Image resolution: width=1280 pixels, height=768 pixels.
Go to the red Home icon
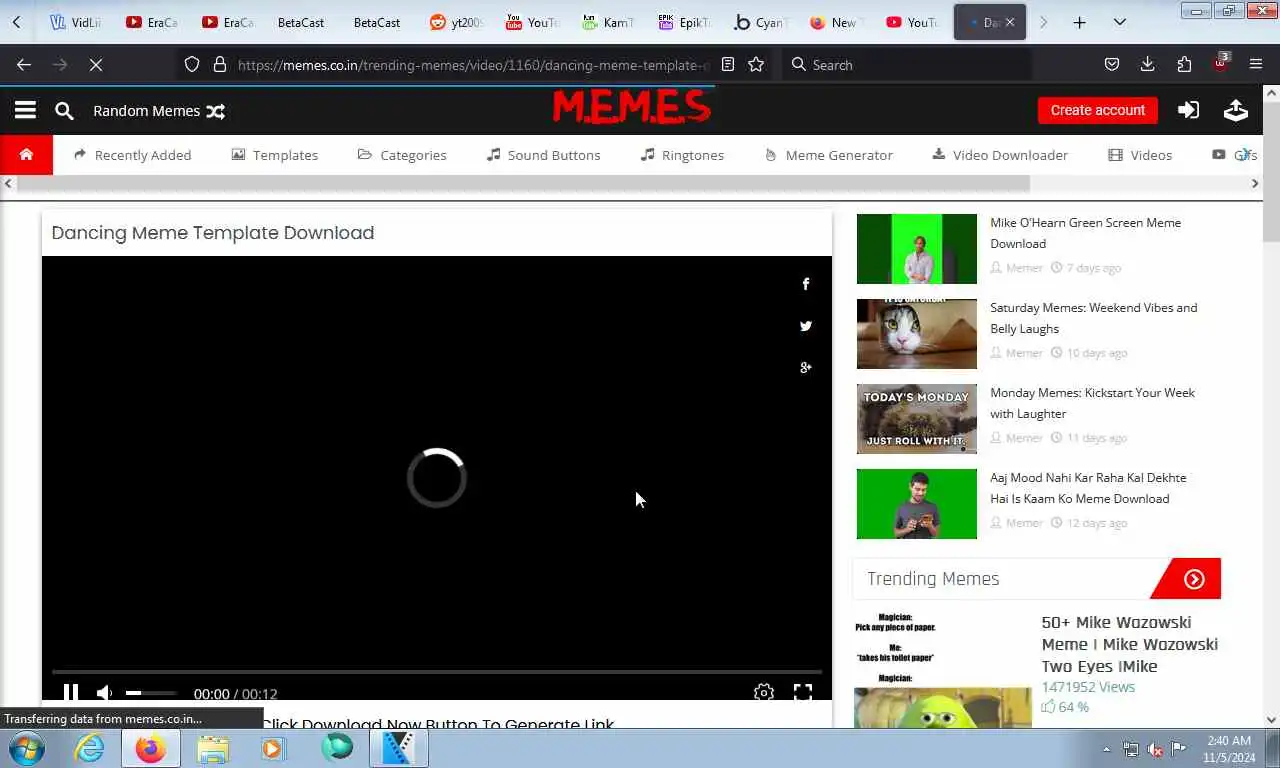(x=26, y=155)
